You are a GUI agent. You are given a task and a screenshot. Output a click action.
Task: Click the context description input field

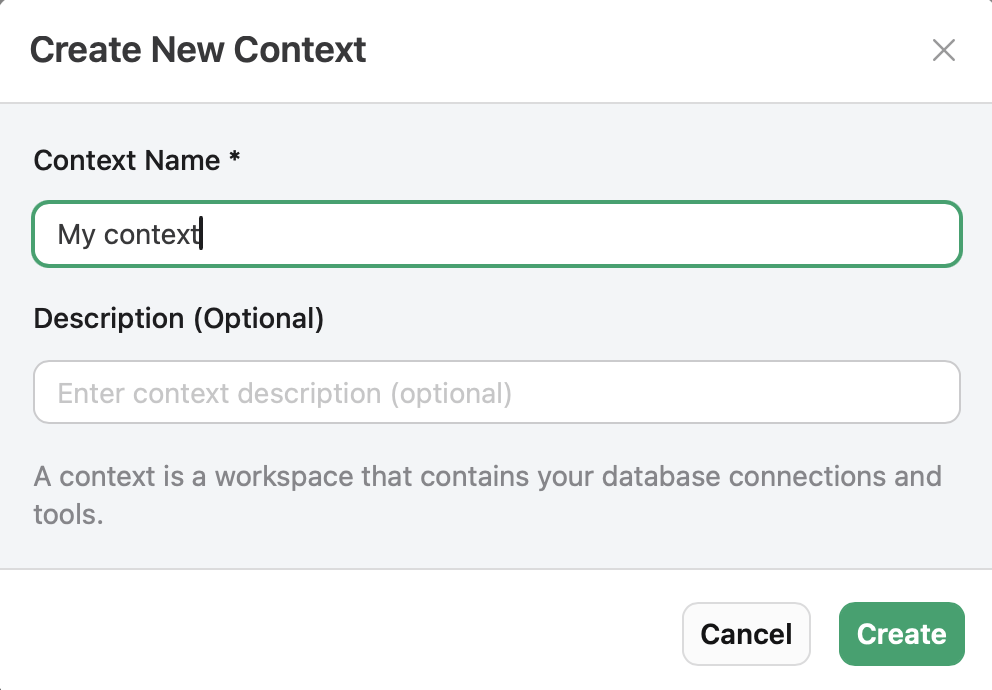[x=496, y=392]
